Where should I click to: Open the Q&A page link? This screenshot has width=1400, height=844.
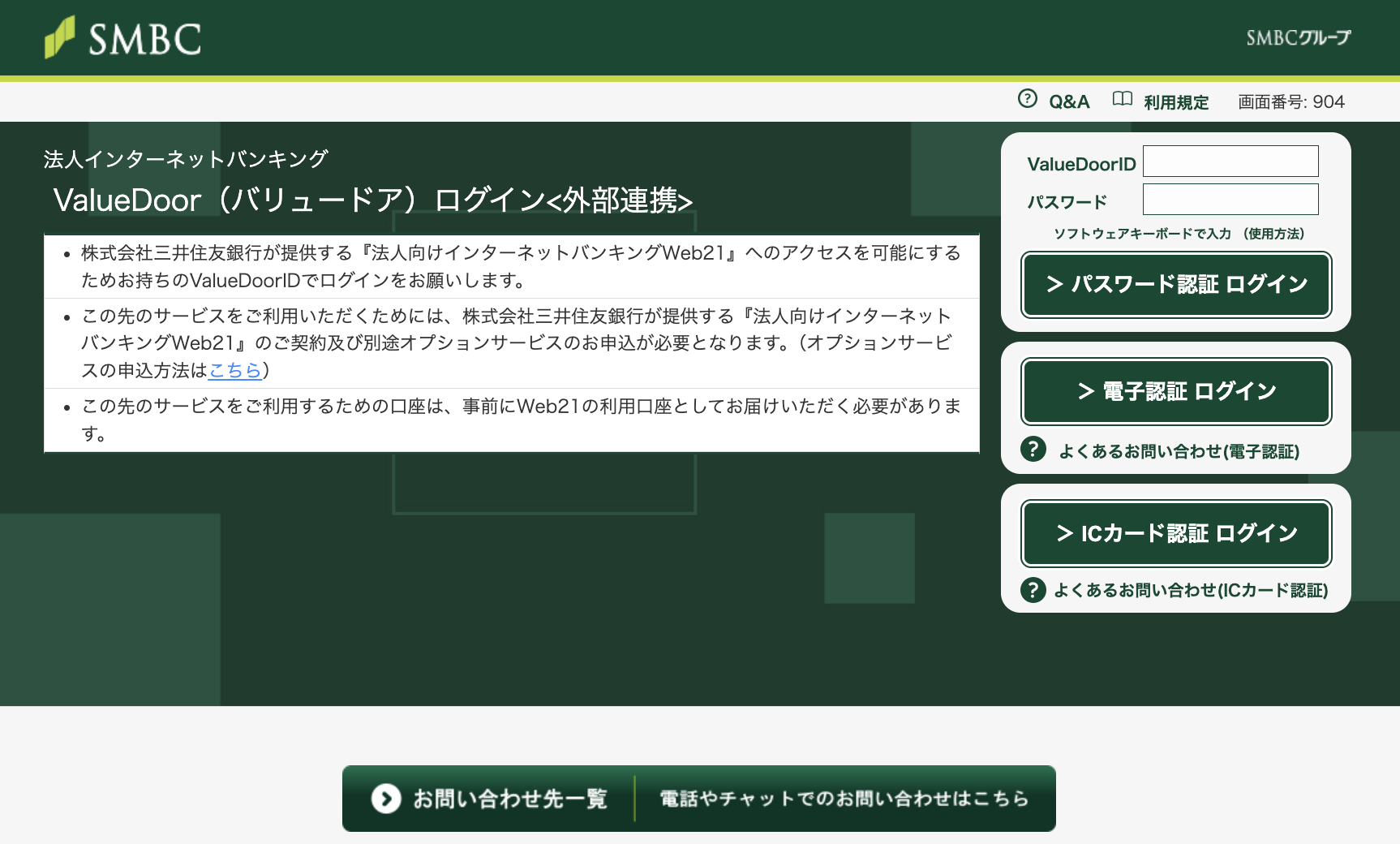[1068, 102]
